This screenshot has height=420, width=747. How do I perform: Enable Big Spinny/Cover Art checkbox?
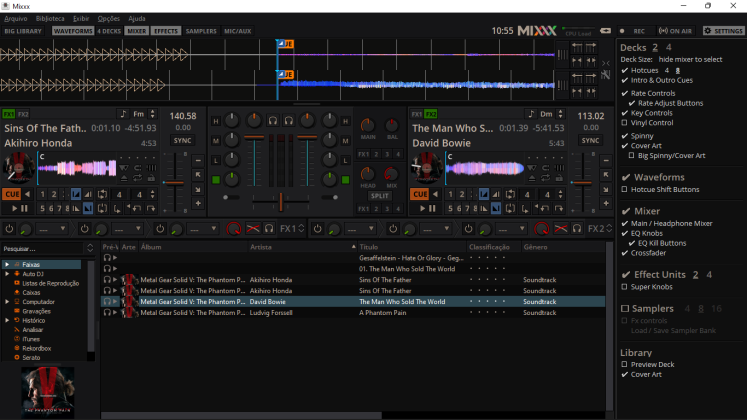[x=631, y=156]
